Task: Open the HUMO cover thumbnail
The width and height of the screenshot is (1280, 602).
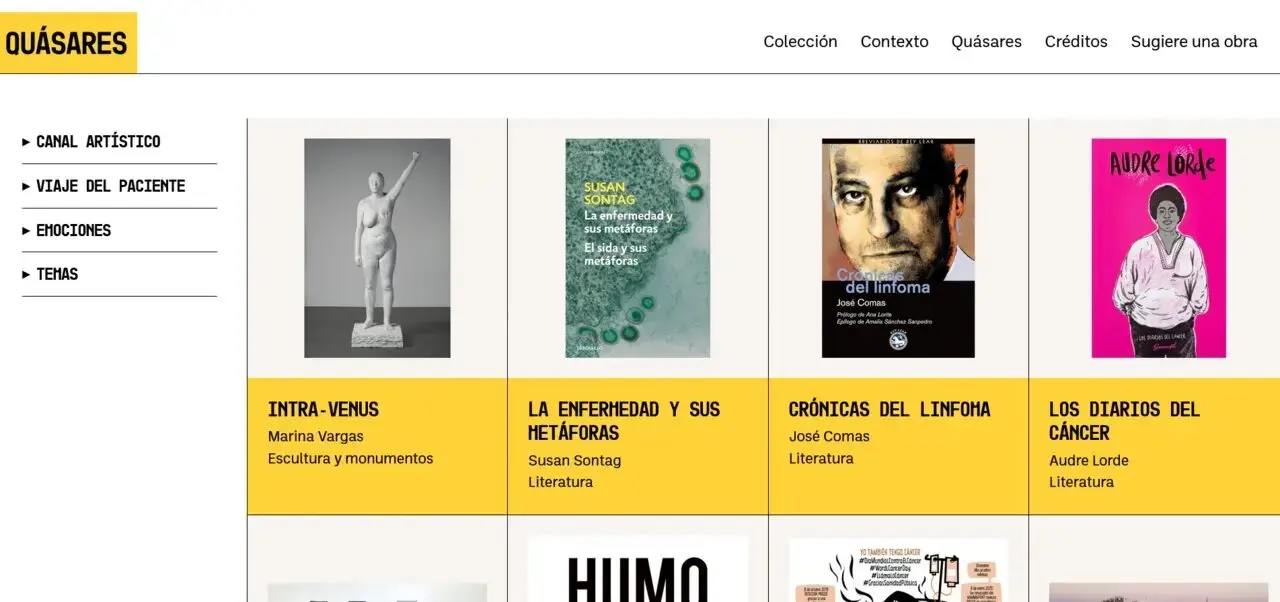Action: [x=638, y=570]
